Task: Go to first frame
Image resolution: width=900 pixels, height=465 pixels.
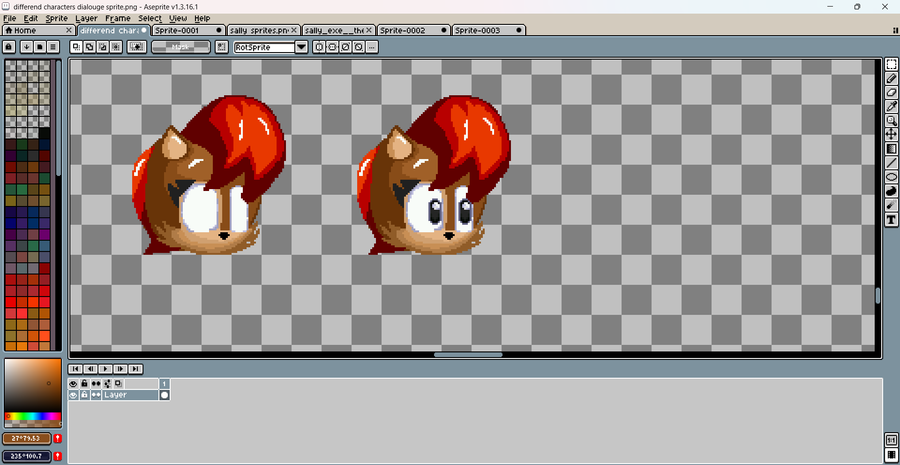Action: pos(75,369)
